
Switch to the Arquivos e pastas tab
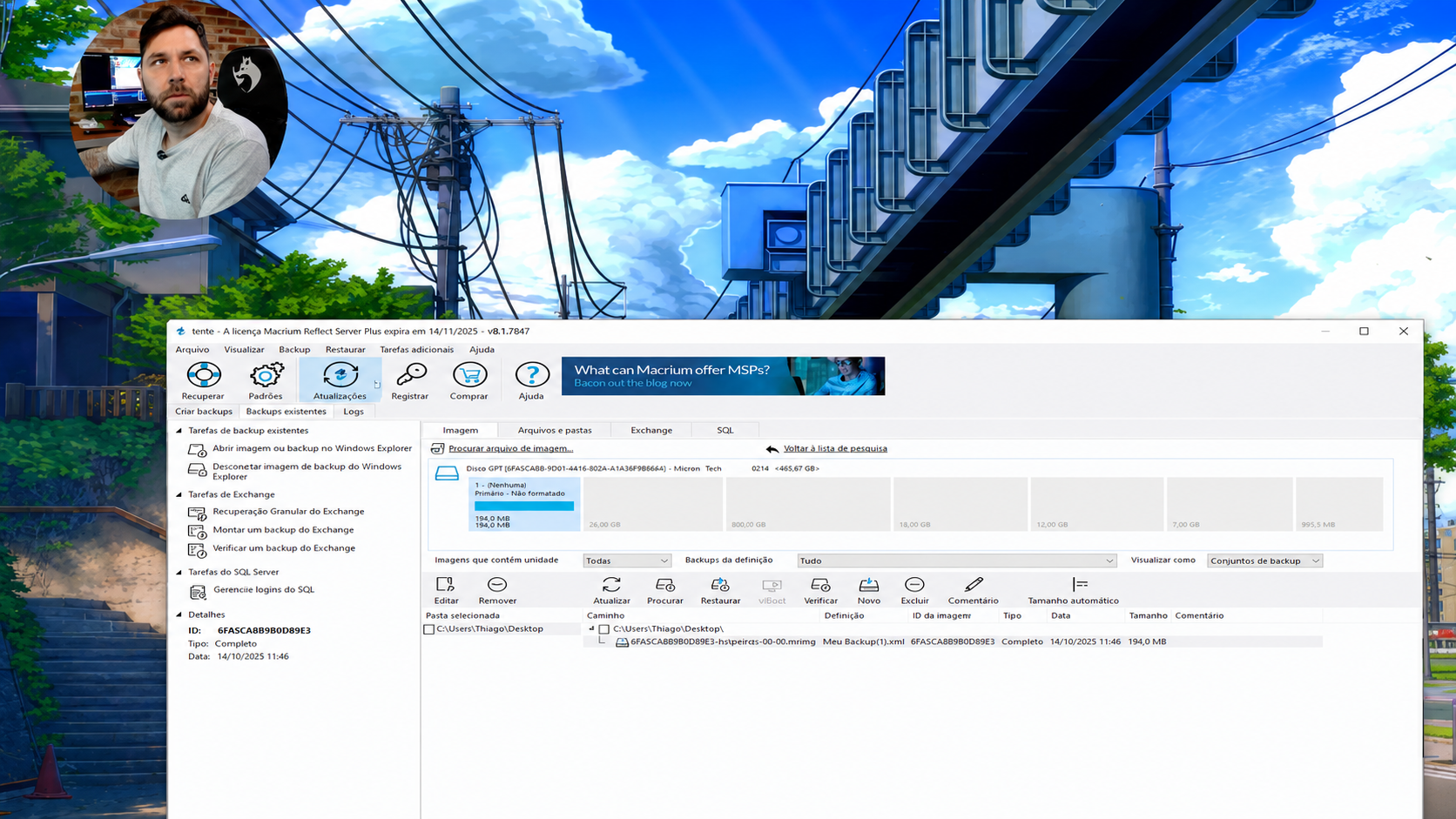tap(555, 430)
